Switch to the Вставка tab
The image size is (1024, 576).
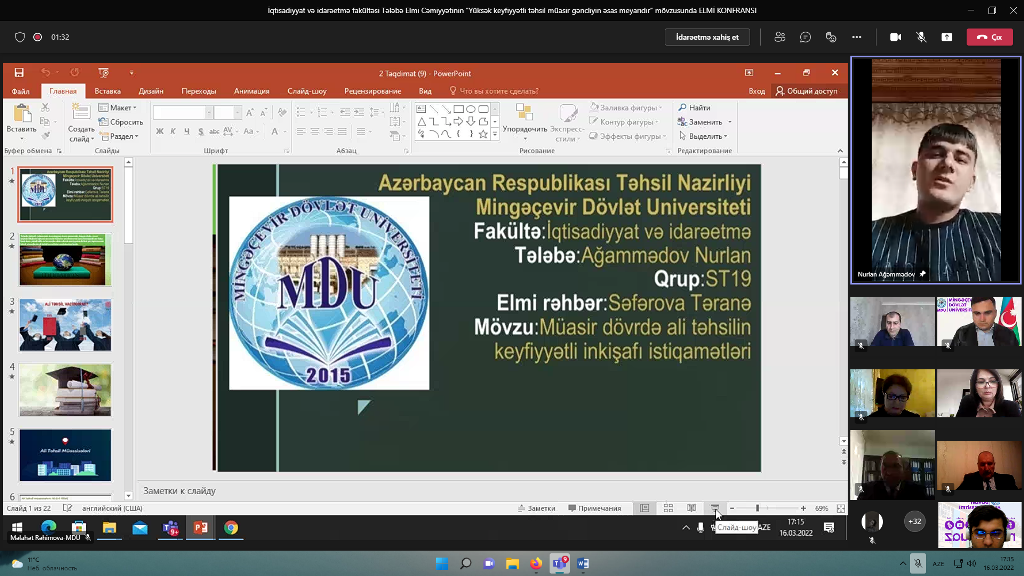click(107, 91)
